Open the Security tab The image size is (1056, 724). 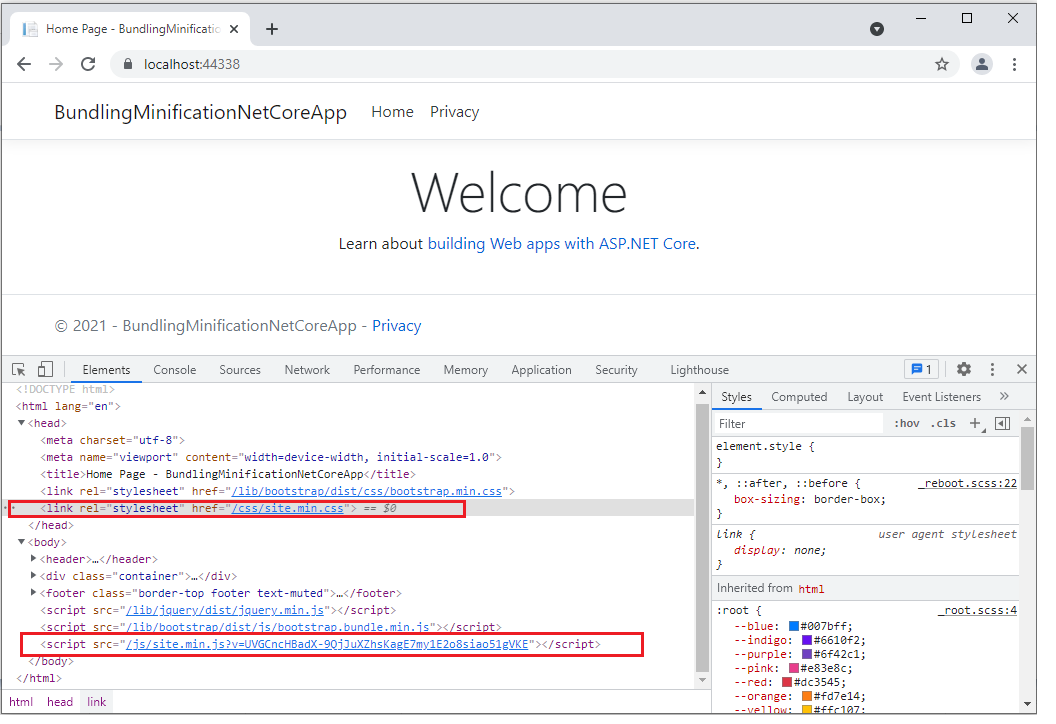(x=616, y=370)
